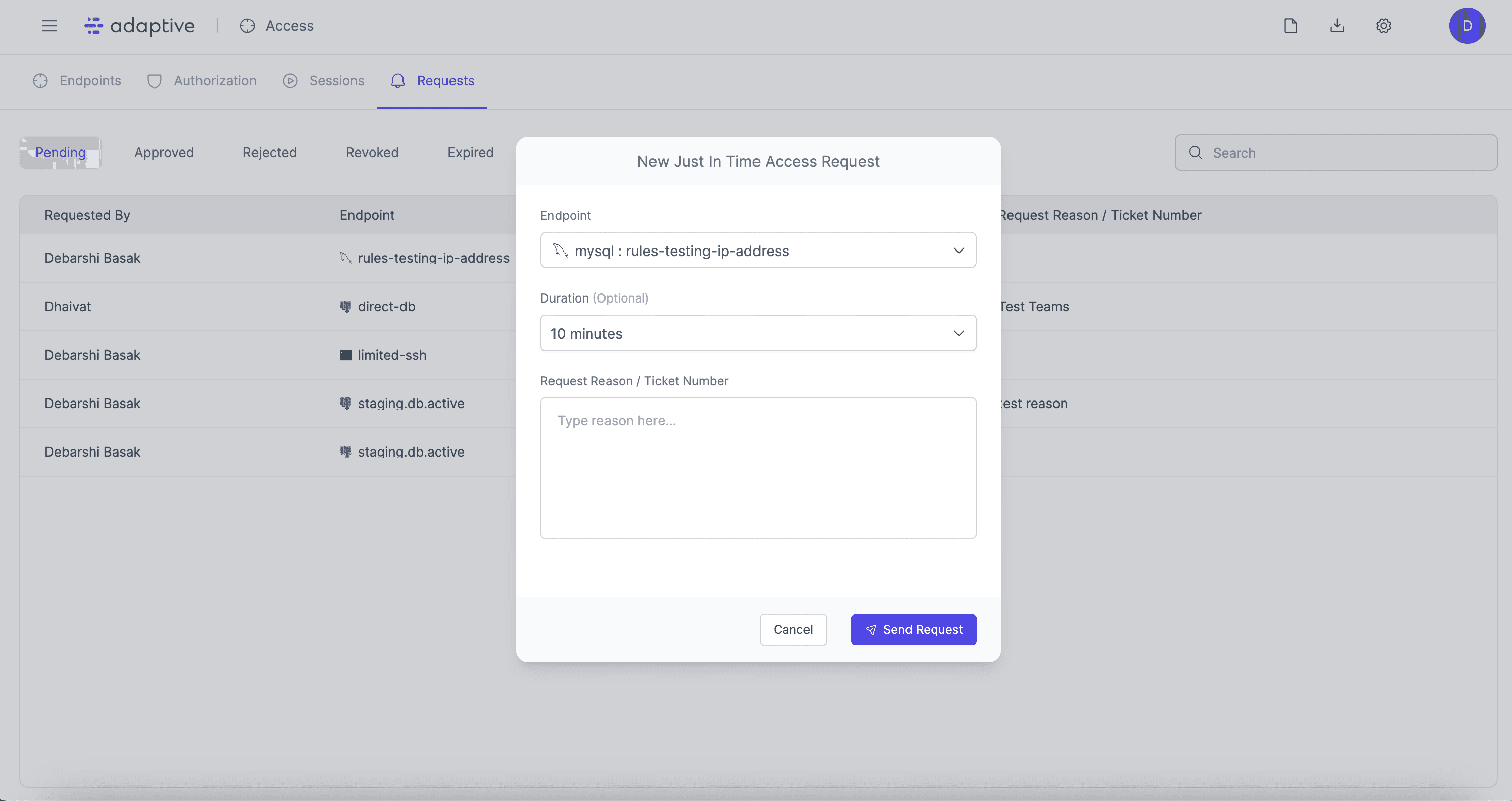1512x801 pixels.
Task: Click the Search input field
Action: pos(1335,153)
